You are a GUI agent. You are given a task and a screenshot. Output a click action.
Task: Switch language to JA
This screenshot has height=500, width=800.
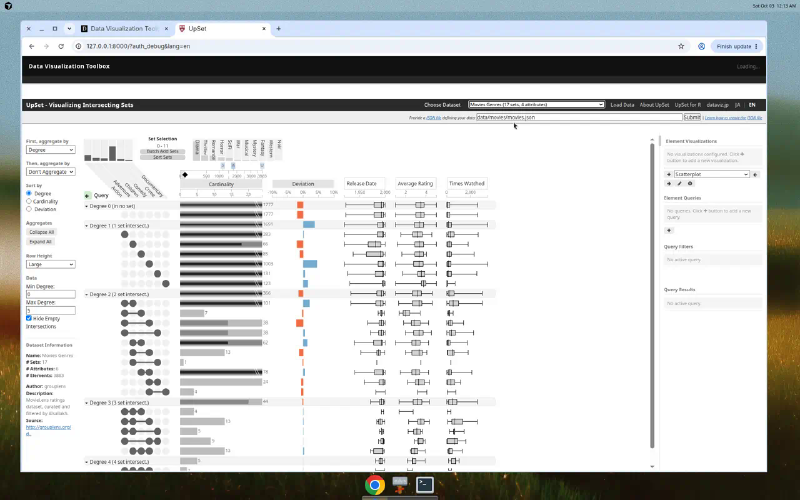coord(737,105)
